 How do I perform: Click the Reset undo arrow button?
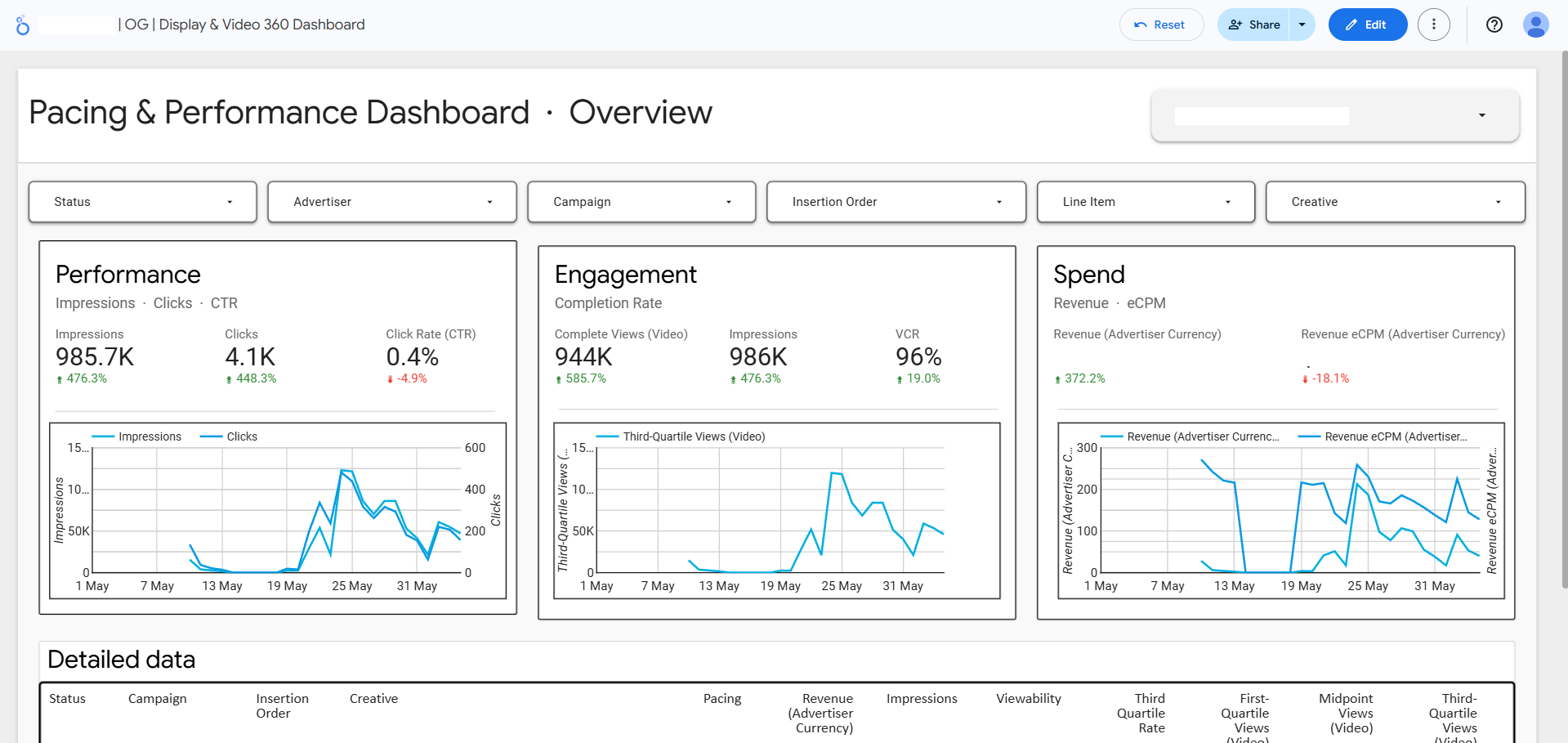[x=1161, y=25]
